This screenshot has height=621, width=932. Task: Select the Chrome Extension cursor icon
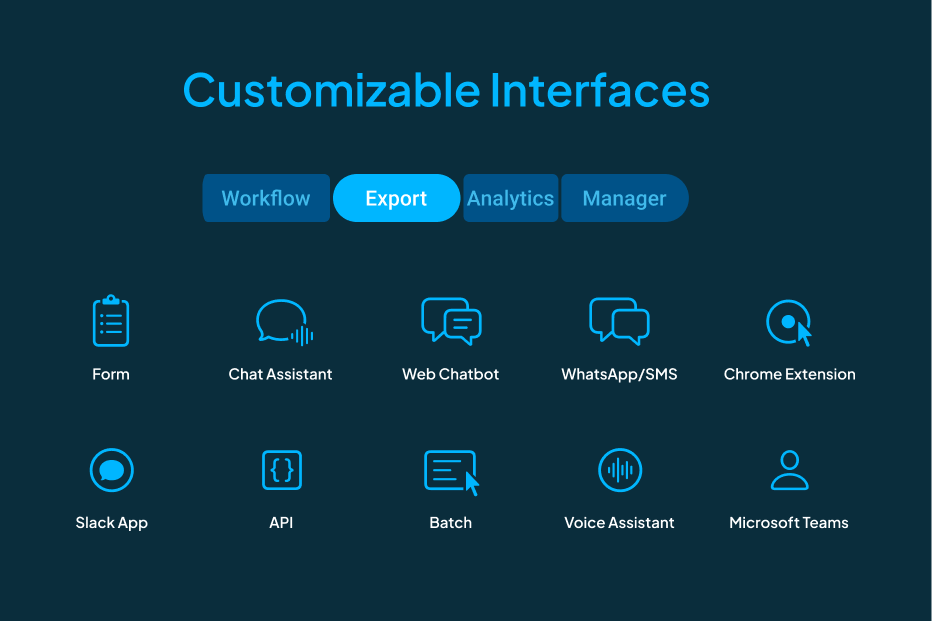tap(789, 322)
